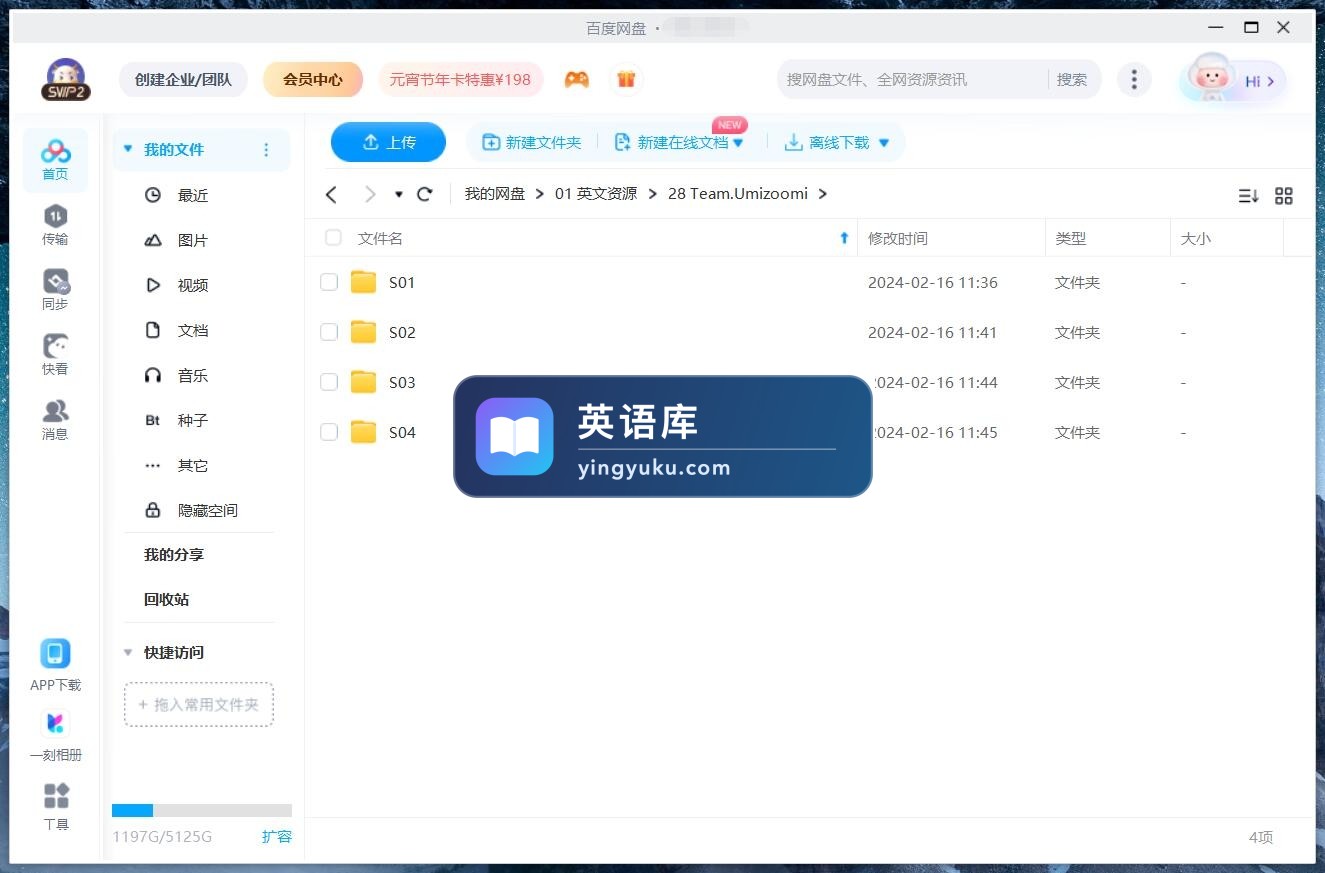Refresh the current folder listing

pyautogui.click(x=424, y=194)
